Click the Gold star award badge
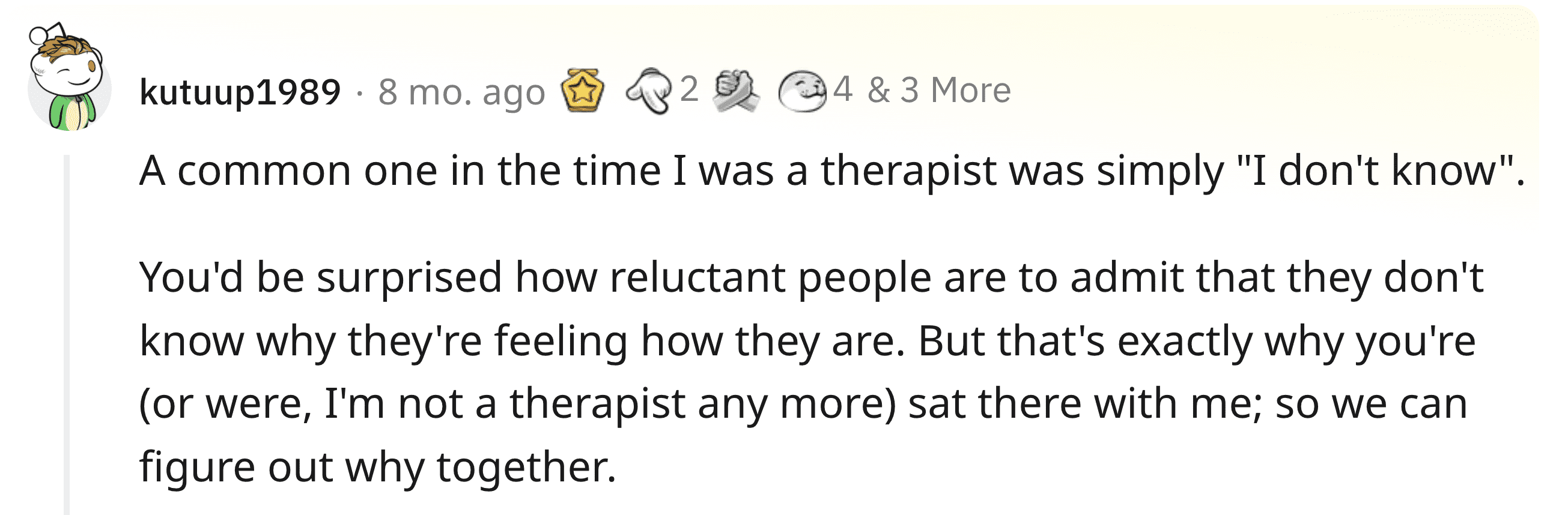Image resolution: width=1568 pixels, height=515 pixels. click(x=583, y=91)
